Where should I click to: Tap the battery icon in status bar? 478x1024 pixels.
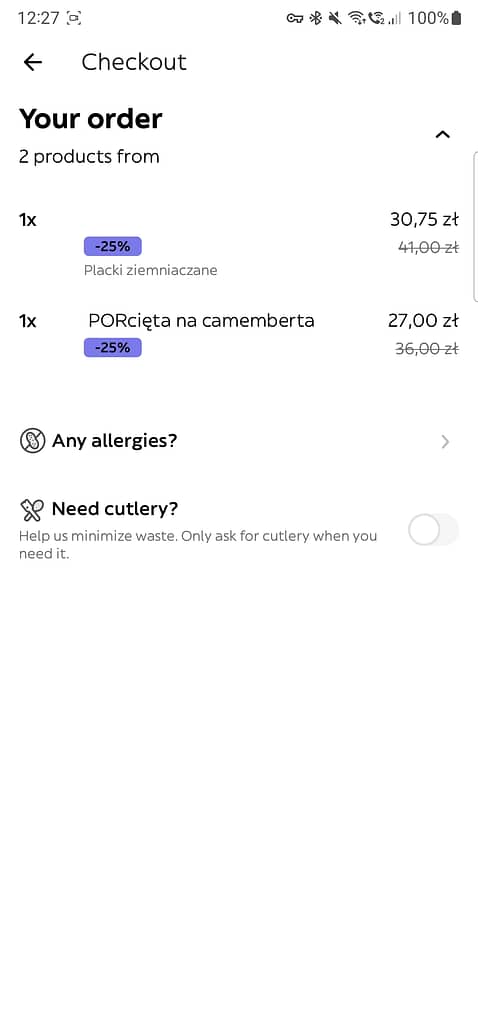(456, 18)
